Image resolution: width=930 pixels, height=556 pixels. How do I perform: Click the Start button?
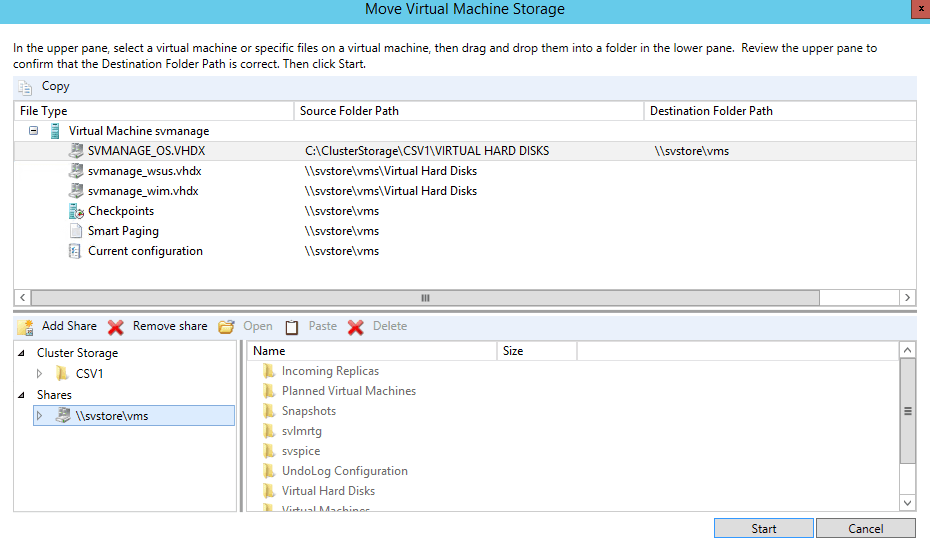pyautogui.click(x=763, y=529)
